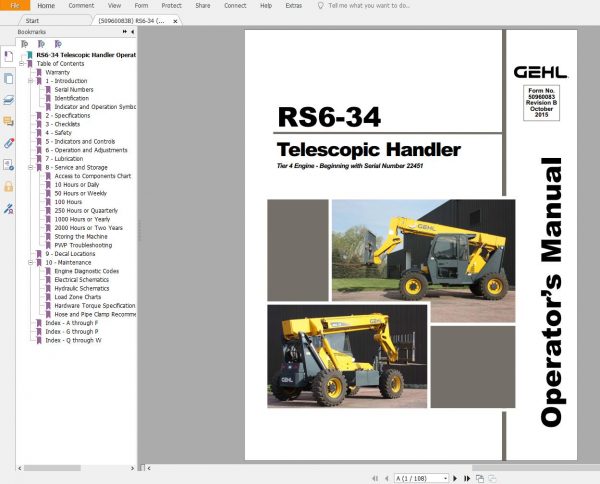Open the 3 - Checklists bookmark
The width and height of the screenshot is (600, 484).
(x=63, y=124)
